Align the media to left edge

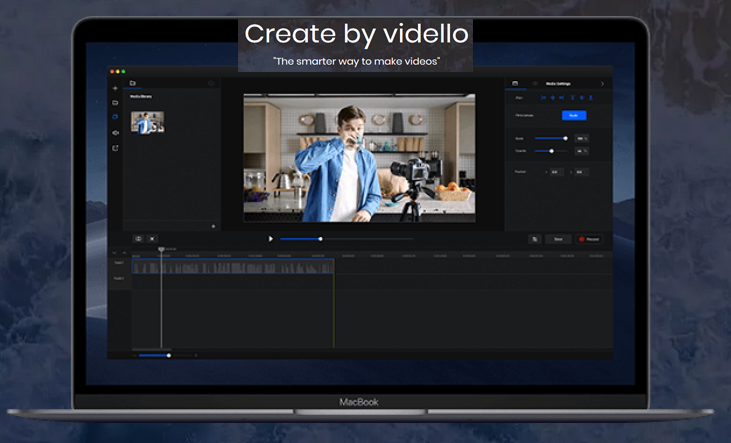coord(543,98)
